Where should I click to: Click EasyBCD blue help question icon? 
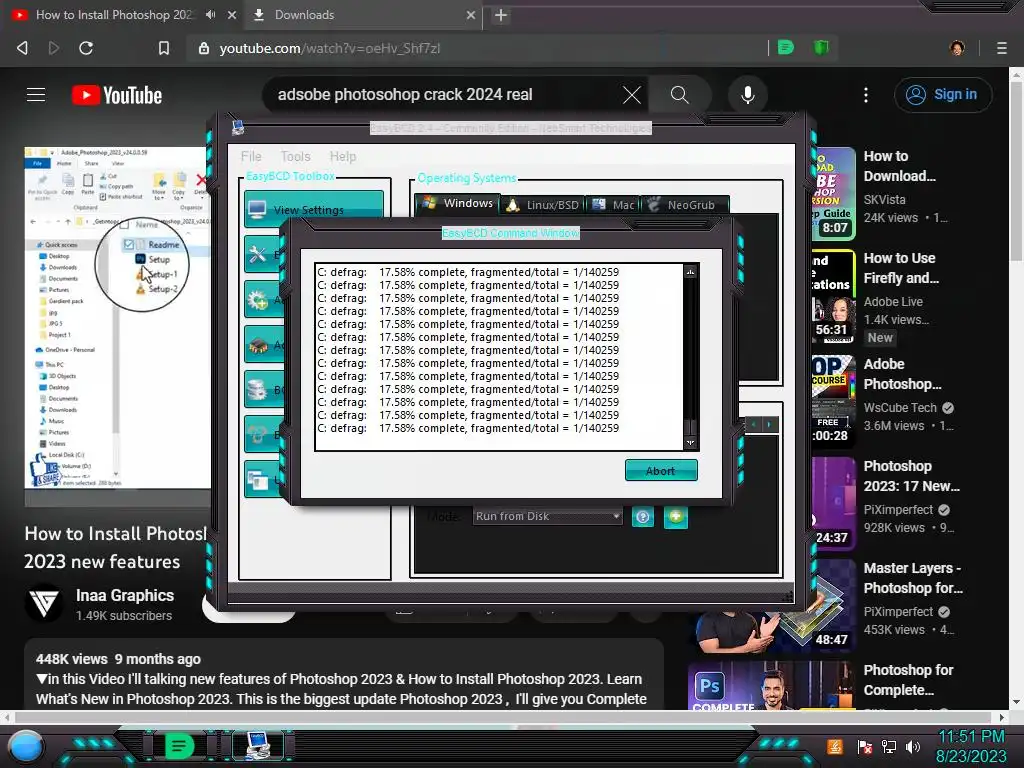[643, 517]
